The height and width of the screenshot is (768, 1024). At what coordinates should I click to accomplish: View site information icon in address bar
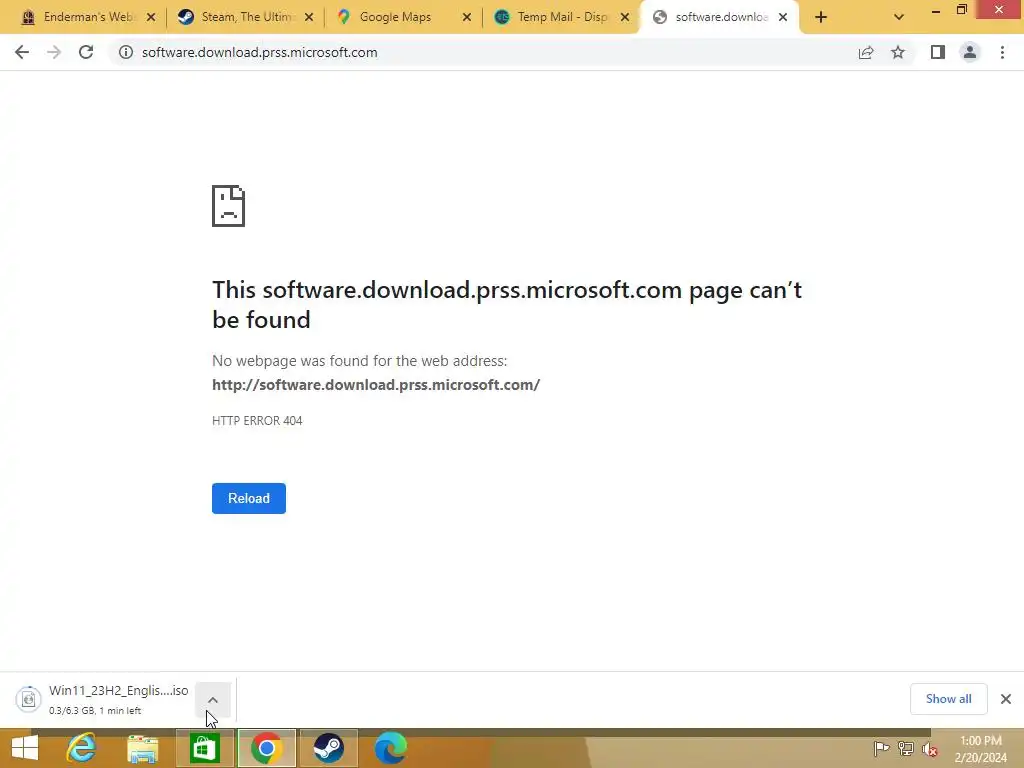click(x=125, y=52)
